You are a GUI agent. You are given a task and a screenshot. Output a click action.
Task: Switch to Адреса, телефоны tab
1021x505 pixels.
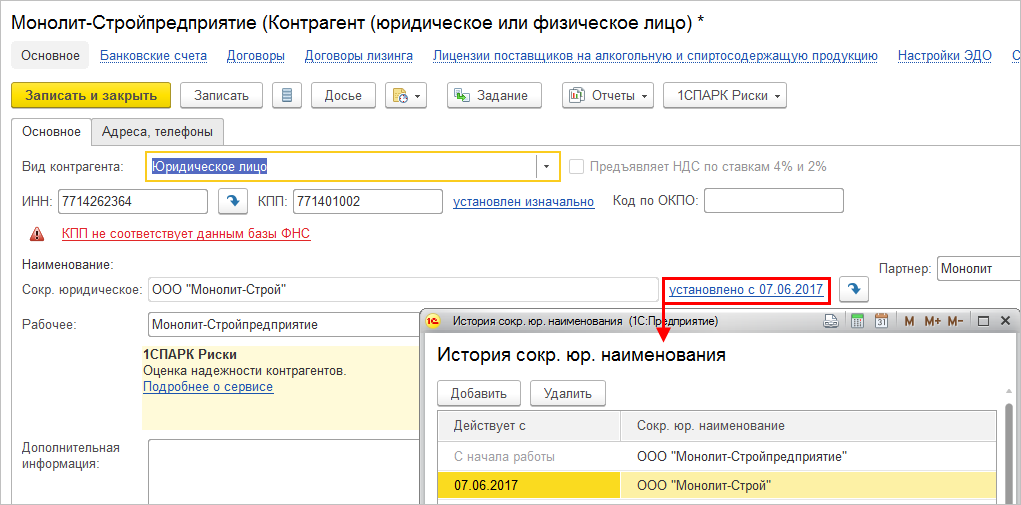pos(157,132)
